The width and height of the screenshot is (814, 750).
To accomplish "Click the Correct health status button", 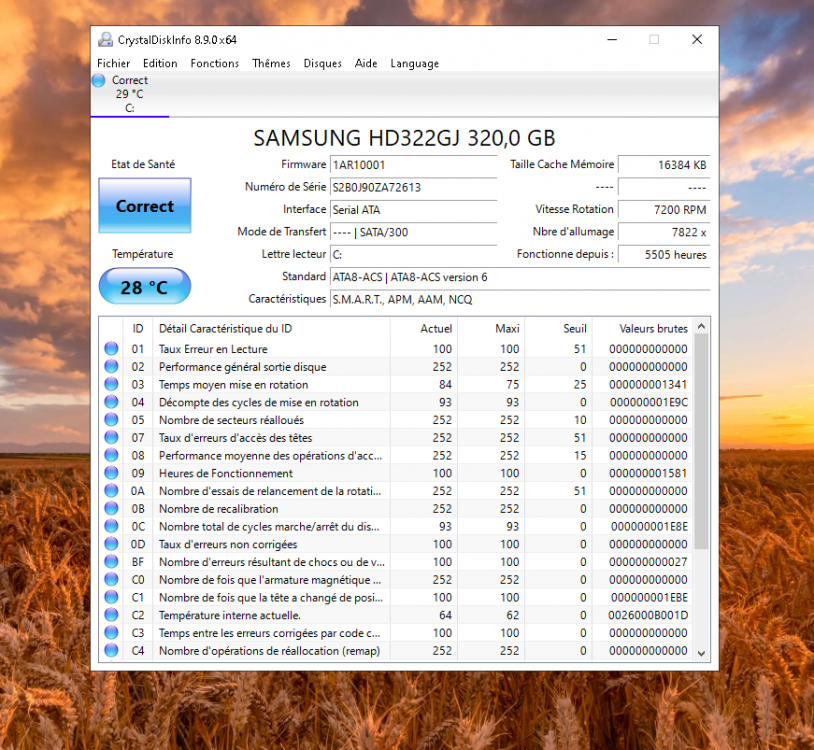I will [x=145, y=206].
